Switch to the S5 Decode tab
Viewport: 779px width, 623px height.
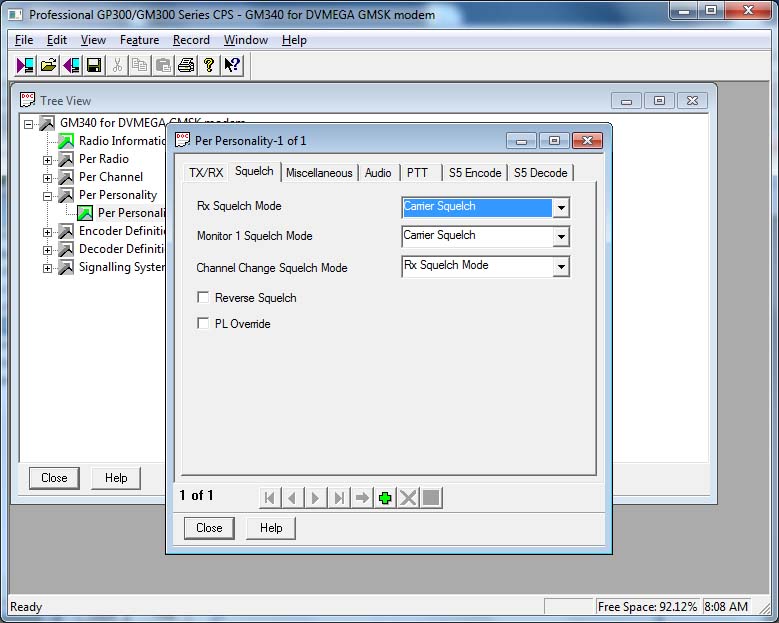(x=541, y=173)
